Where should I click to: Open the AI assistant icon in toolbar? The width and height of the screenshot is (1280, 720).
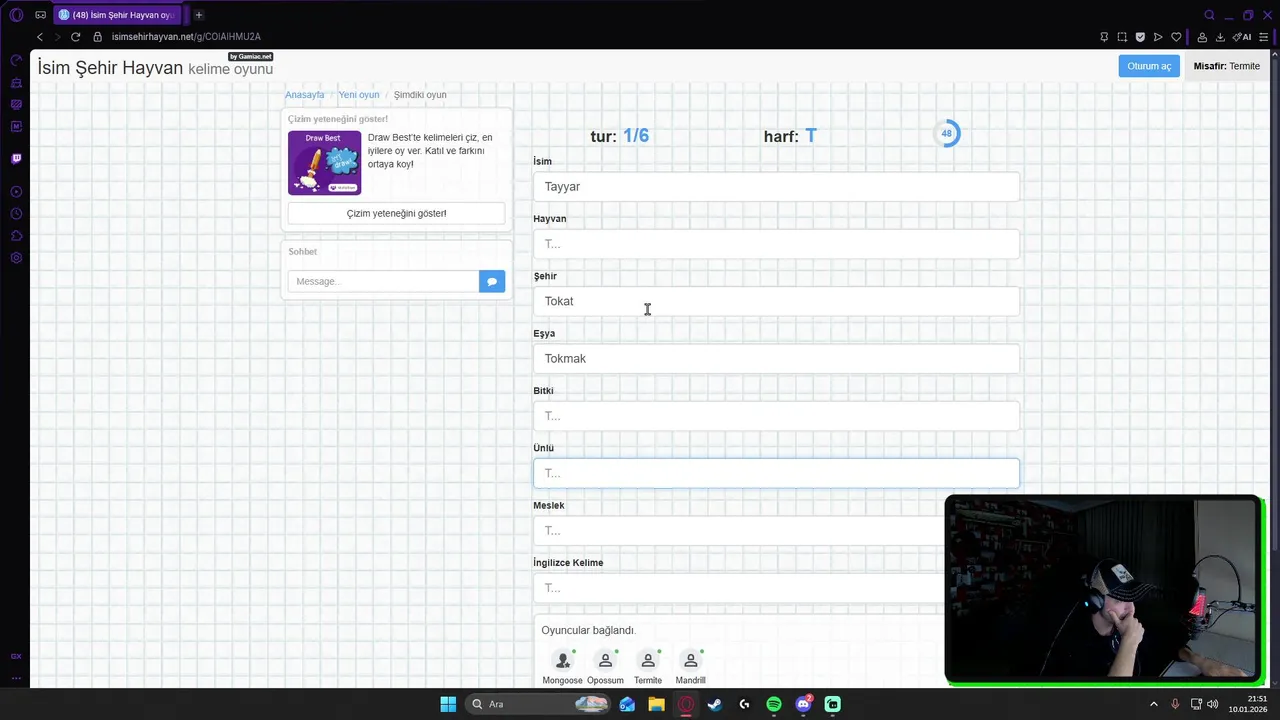coord(1242,37)
